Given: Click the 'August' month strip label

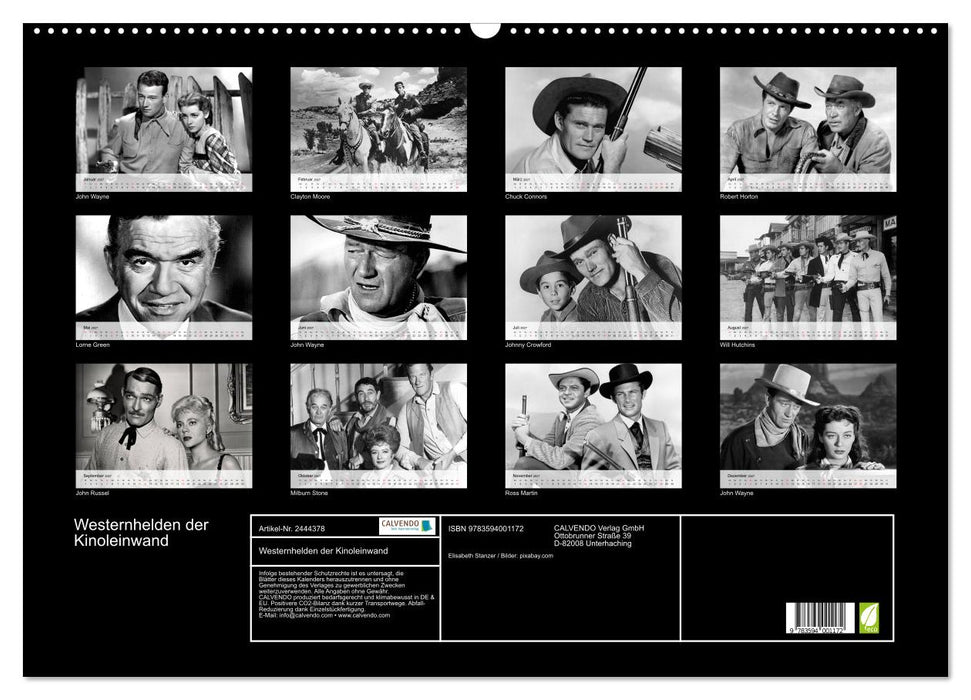Looking at the screenshot, I should (x=738, y=327).
